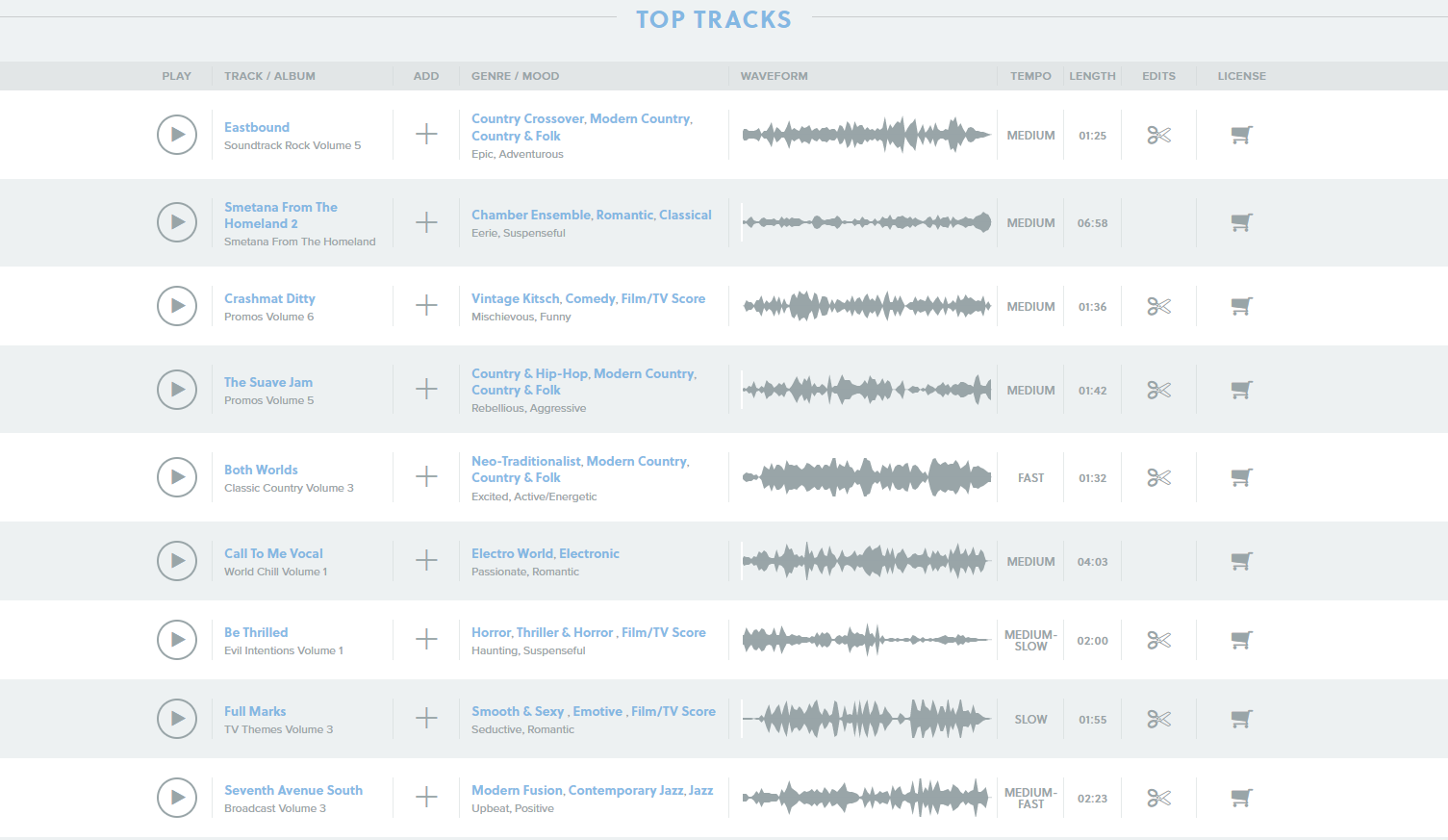
Task: Click the cart icon for Crashmat Ditty
Action: coord(1241,306)
